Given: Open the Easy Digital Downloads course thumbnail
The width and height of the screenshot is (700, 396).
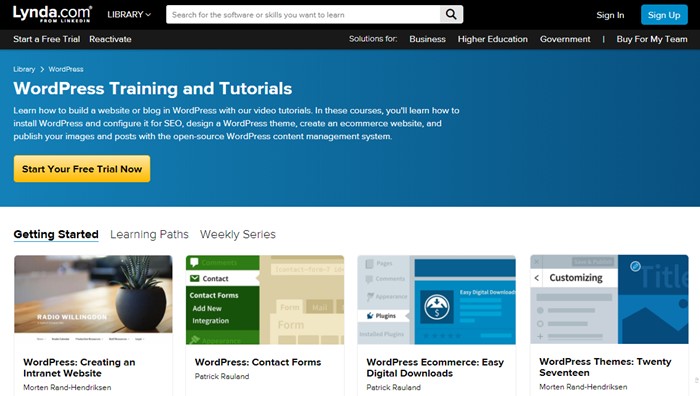Looking at the screenshot, I should pos(437,300).
